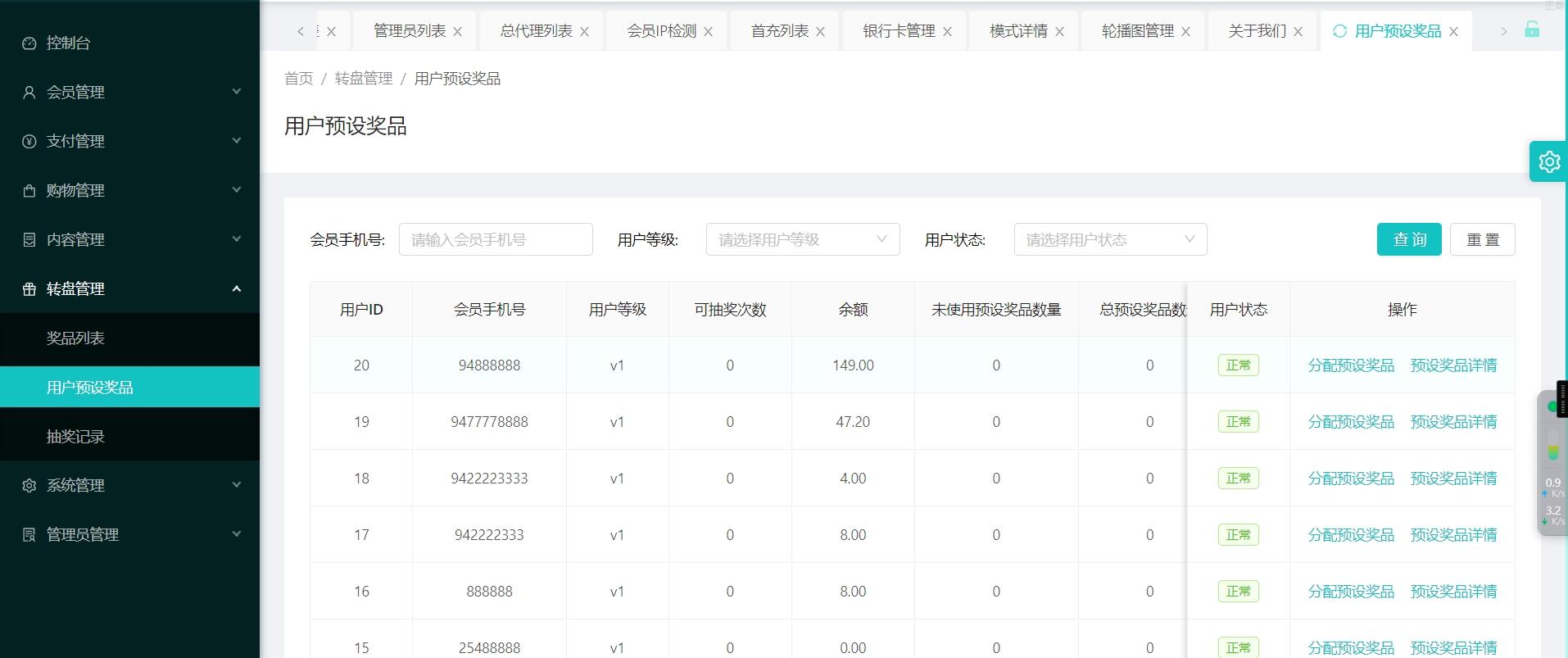Open the 用户状态 dropdown
This screenshot has height=658, width=1568.
click(x=1109, y=239)
